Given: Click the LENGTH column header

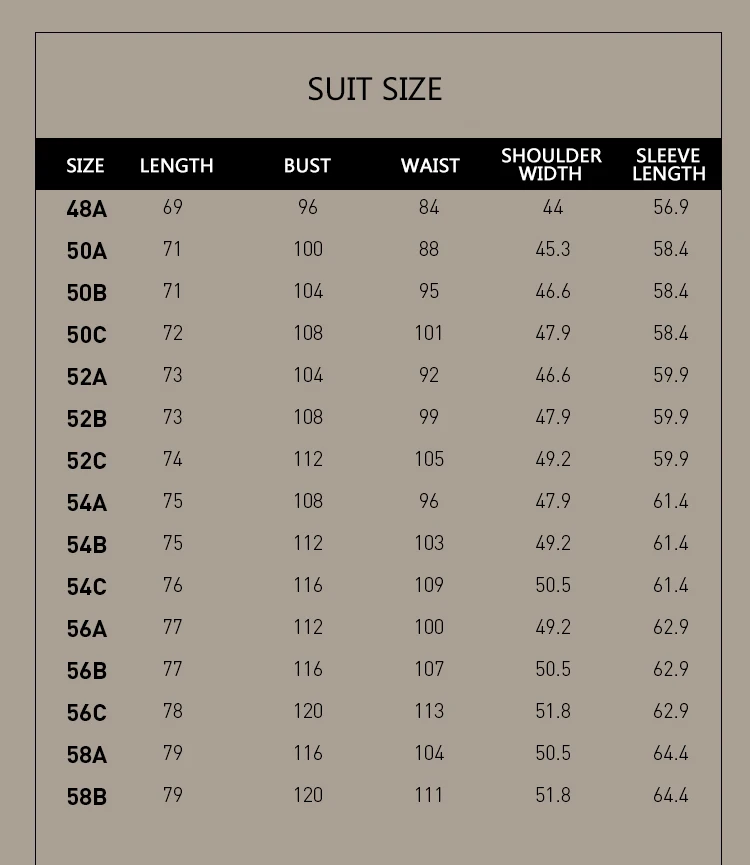Looking at the screenshot, I should (x=176, y=166).
